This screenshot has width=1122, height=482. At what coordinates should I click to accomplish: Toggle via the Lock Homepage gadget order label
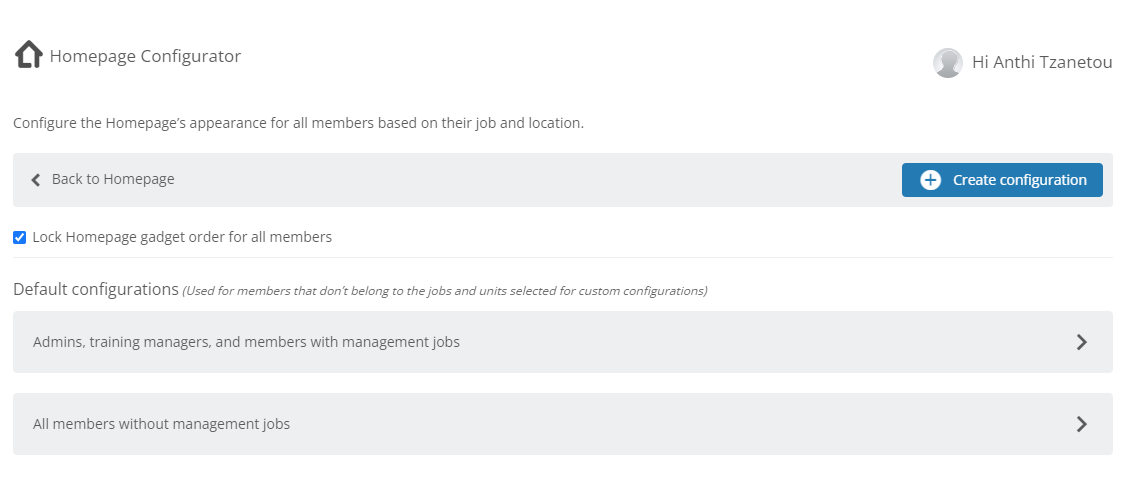(x=182, y=237)
